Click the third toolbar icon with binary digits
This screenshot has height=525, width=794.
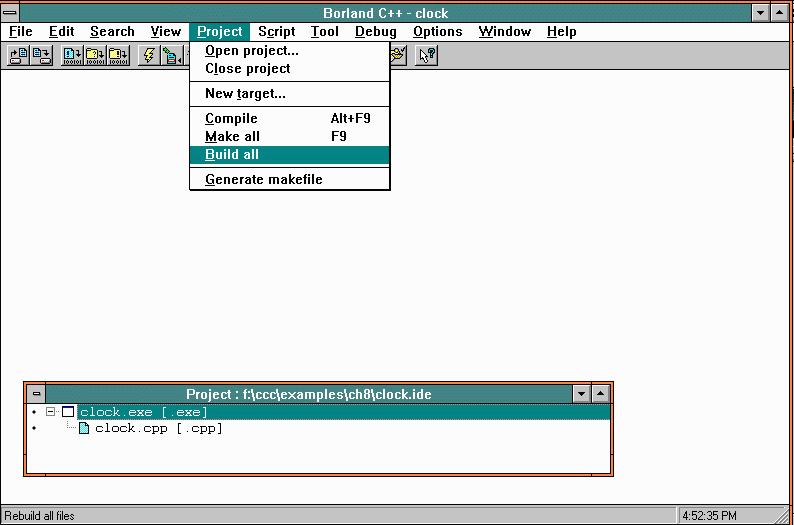click(x=73, y=56)
